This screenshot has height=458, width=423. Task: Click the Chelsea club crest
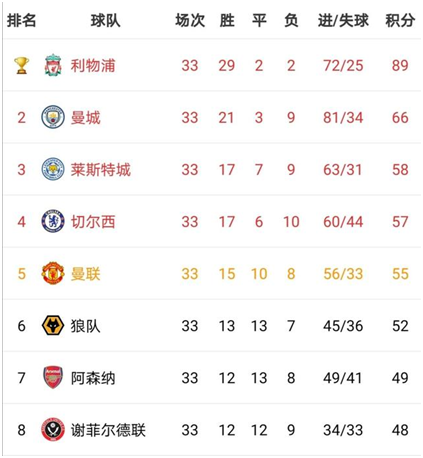pos(53,221)
